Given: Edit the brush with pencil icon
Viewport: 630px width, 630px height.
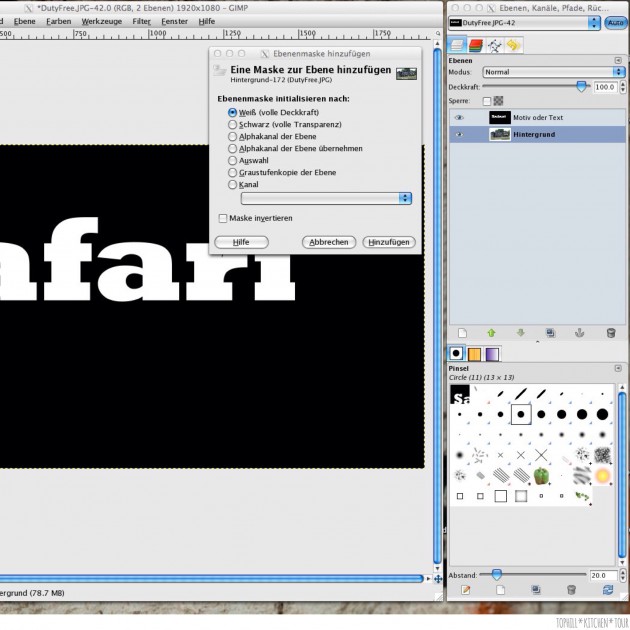Looking at the screenshot, I should click(x=466, y=589).
